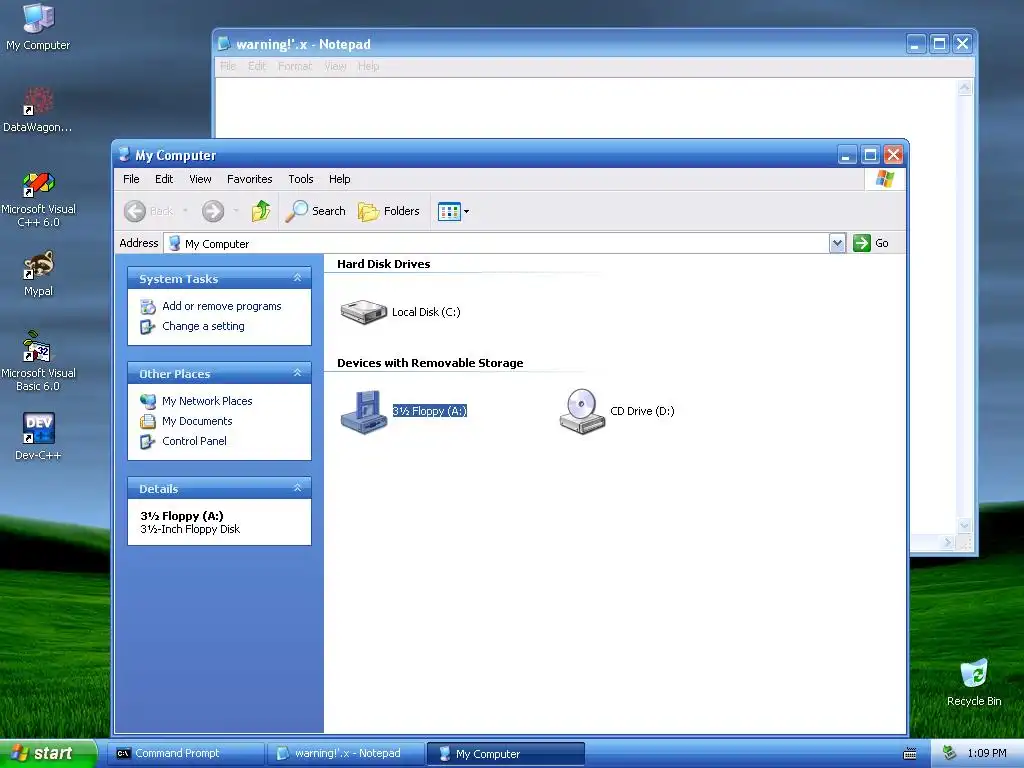
Task: Collapse the System Tasks panel
Action: click(x=297, y=278)
